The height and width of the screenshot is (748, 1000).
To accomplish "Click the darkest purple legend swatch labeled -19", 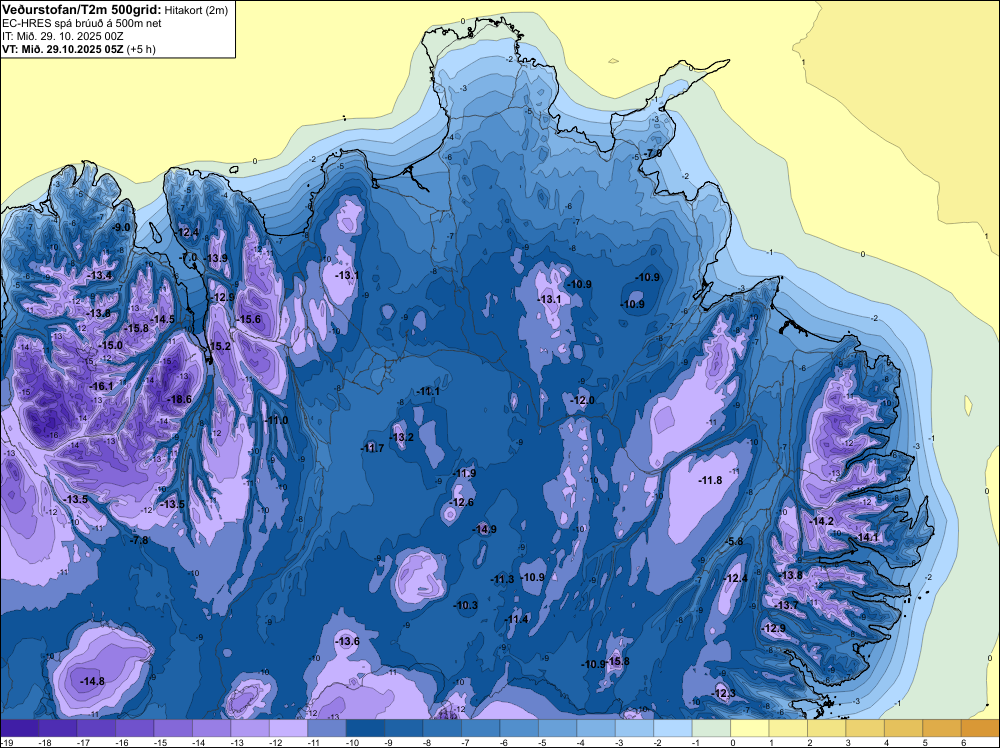I will tap(19, 728).
